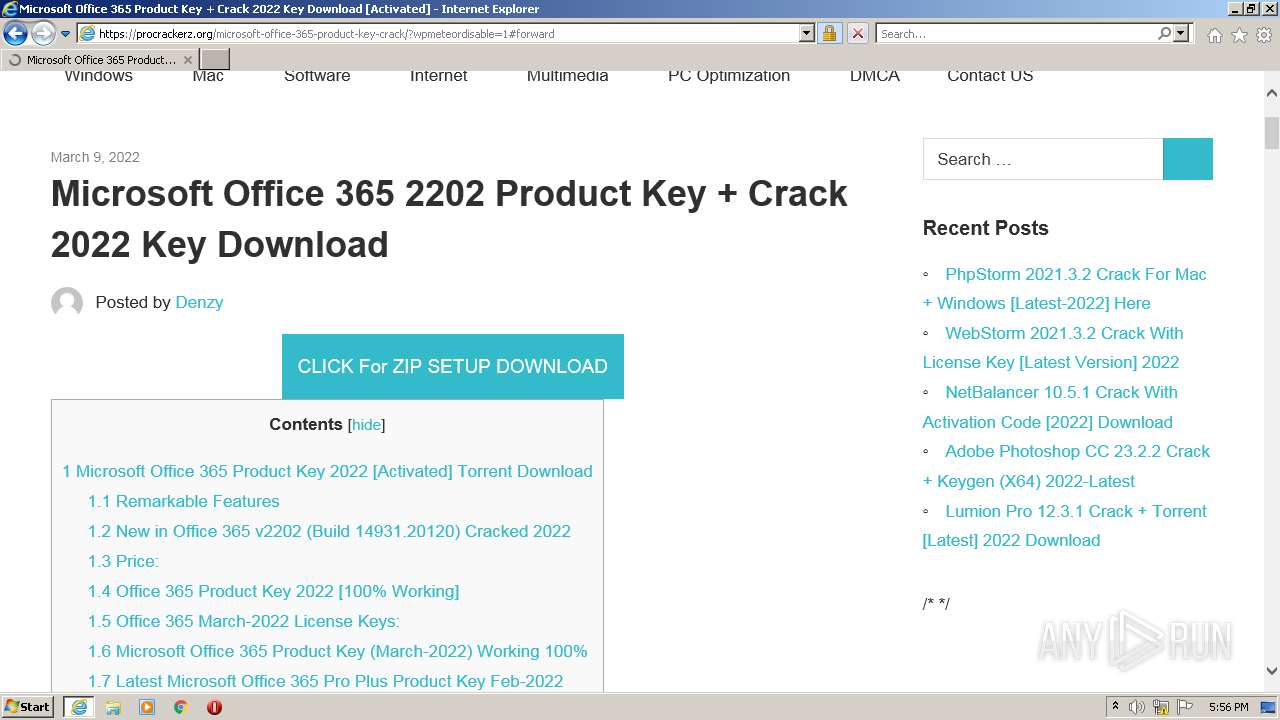1280x720 pixels.
Task: Open NetBalancer 10.5.1 Crack recent post
Action: tap(1050, 407)
